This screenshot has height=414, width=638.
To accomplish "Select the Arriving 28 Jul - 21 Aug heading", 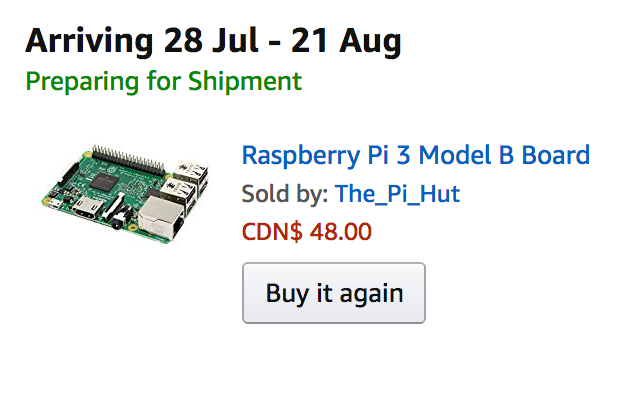I will pyautogui.click(x=213, y=41).
